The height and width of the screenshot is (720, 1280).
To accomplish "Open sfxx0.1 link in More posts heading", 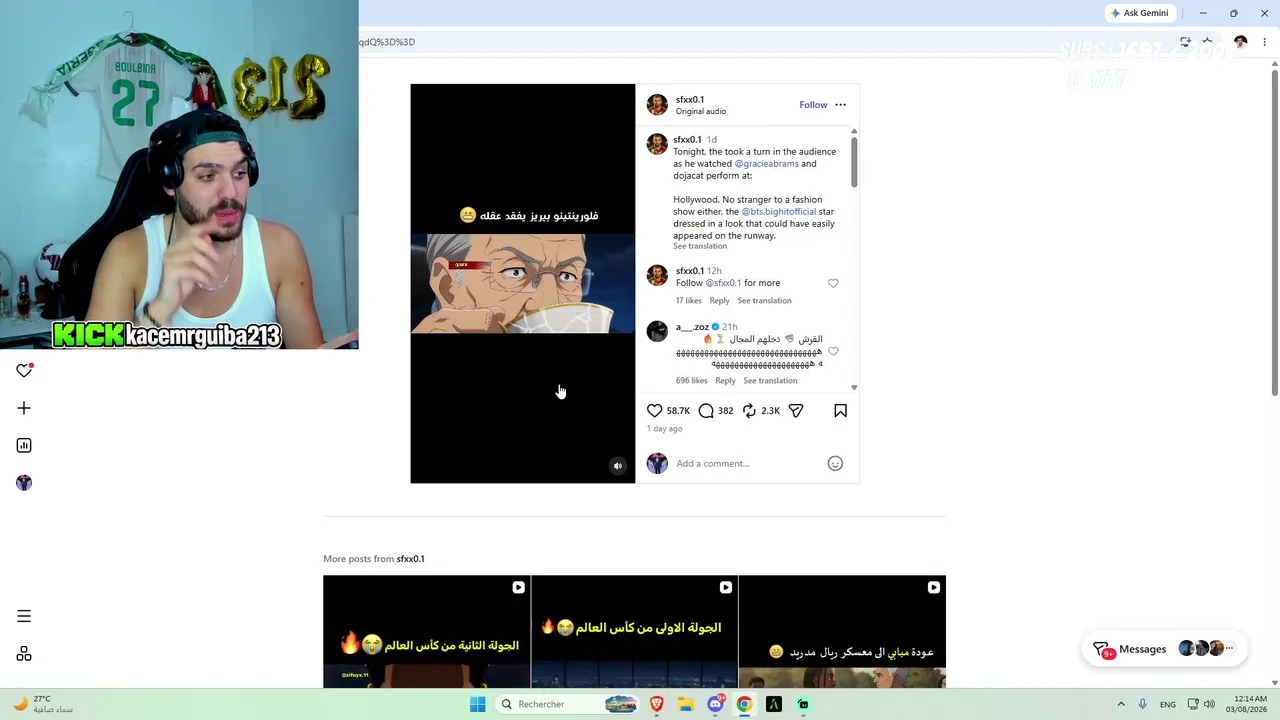I will click(x=411, y=559).
